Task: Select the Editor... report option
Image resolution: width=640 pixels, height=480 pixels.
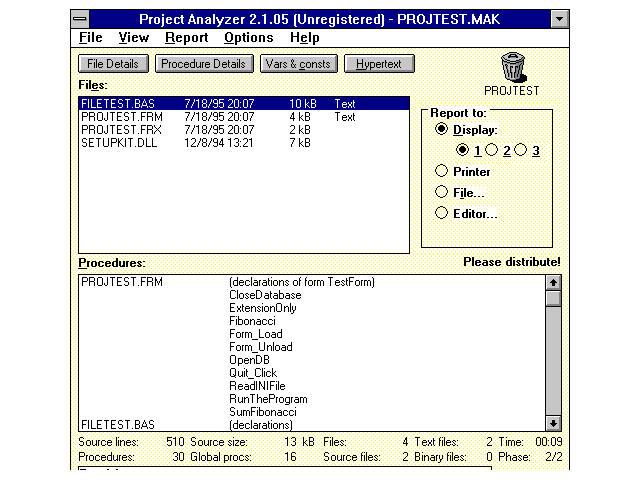Action: [x=442, y=213]
